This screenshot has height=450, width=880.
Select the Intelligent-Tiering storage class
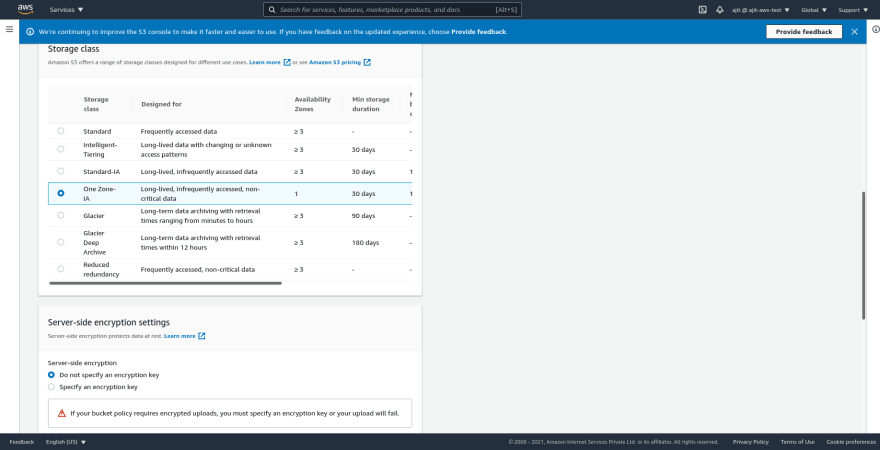pyautogui.click(x=61, y=149)
